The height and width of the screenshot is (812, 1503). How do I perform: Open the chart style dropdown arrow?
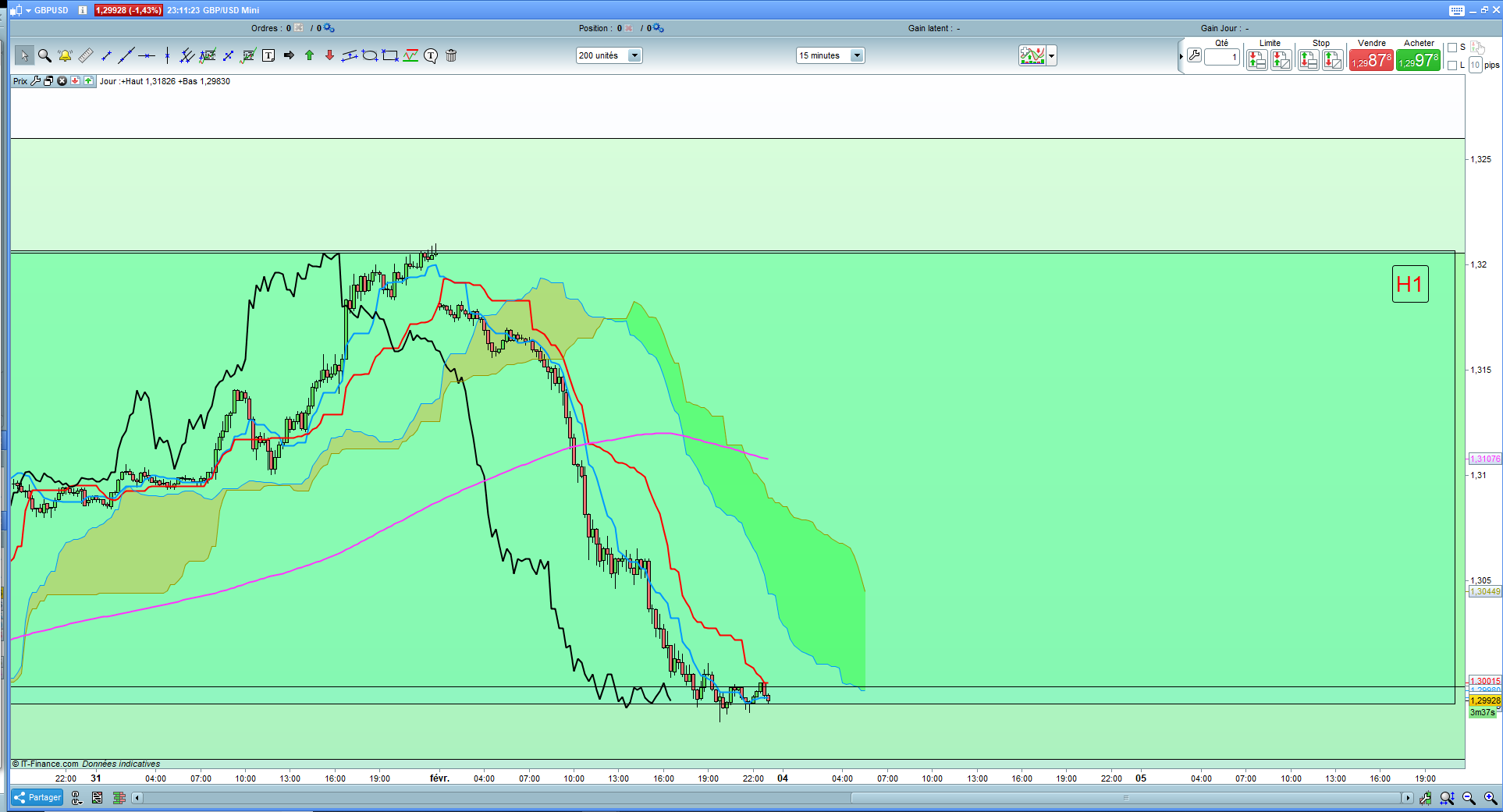tap(1052, 55)
